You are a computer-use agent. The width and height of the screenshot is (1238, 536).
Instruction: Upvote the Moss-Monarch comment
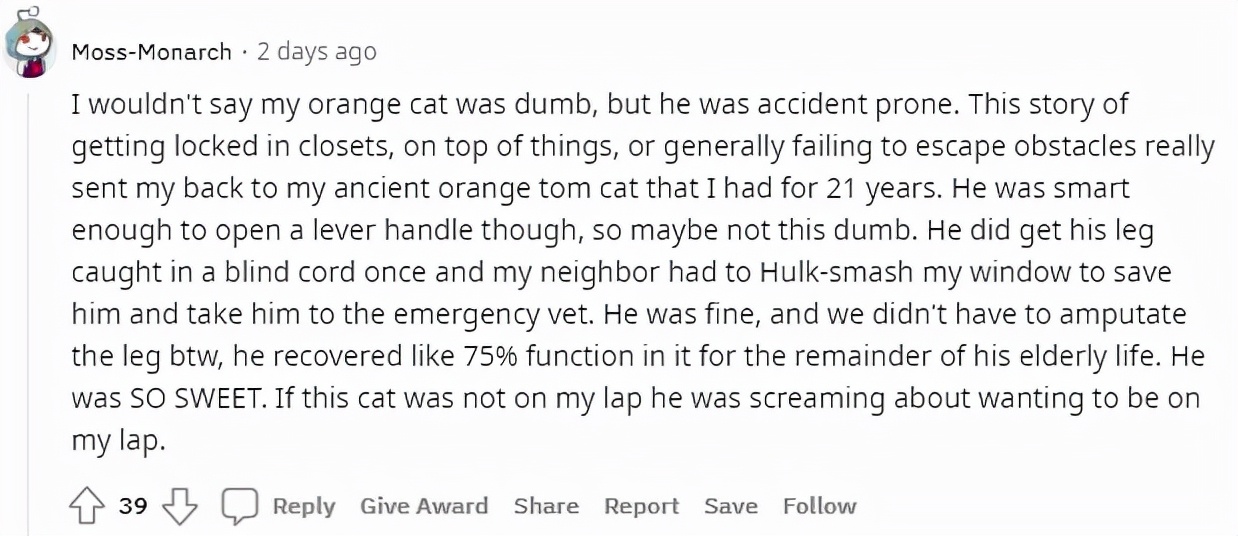(87, 507)
